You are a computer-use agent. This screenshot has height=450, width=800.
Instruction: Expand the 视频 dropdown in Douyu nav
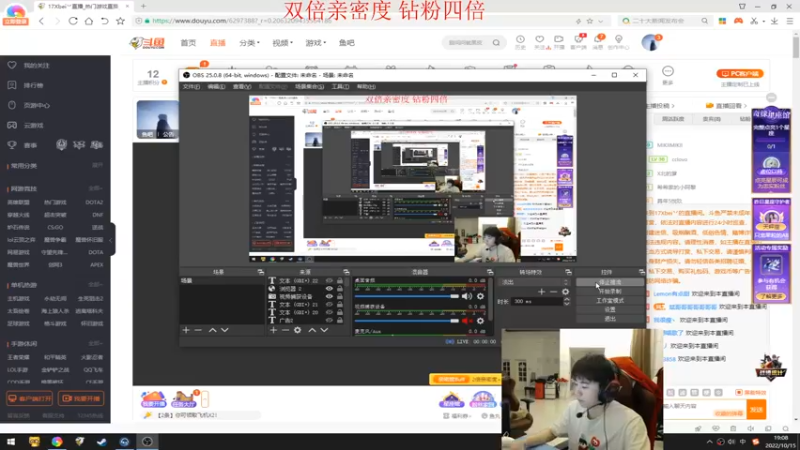tap(283, 43)
